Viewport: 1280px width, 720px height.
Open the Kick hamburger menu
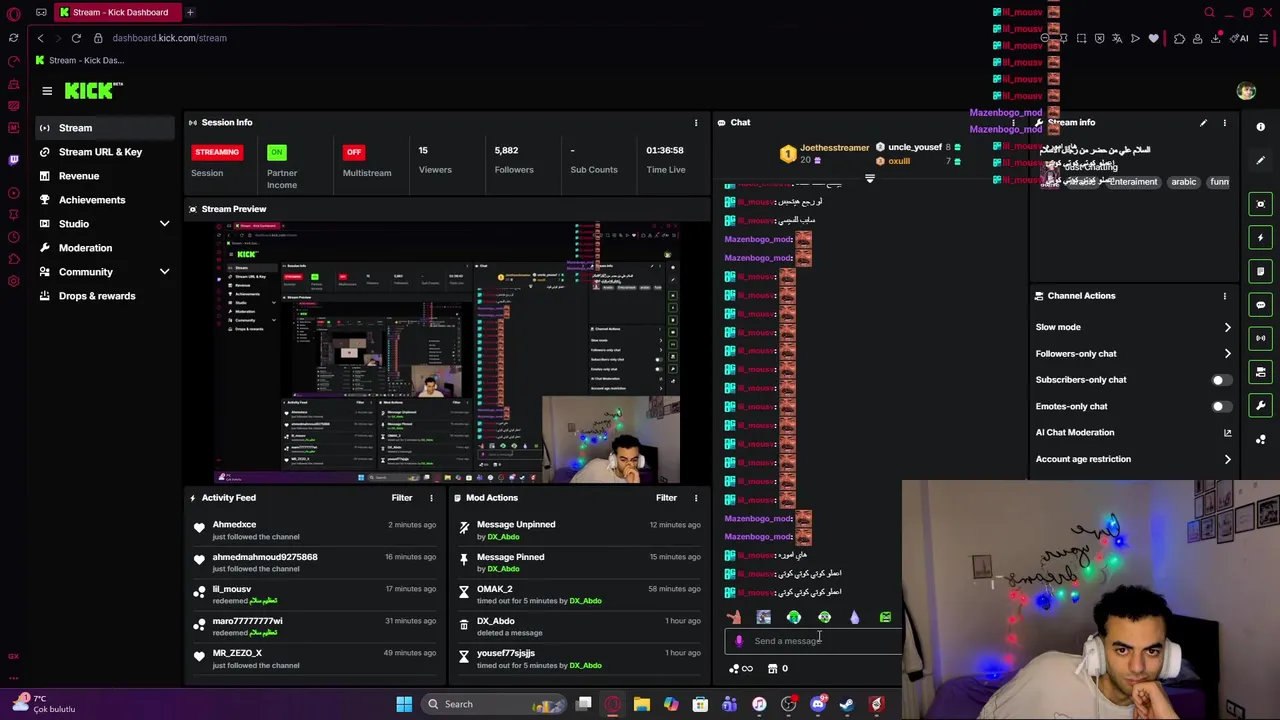47,91
